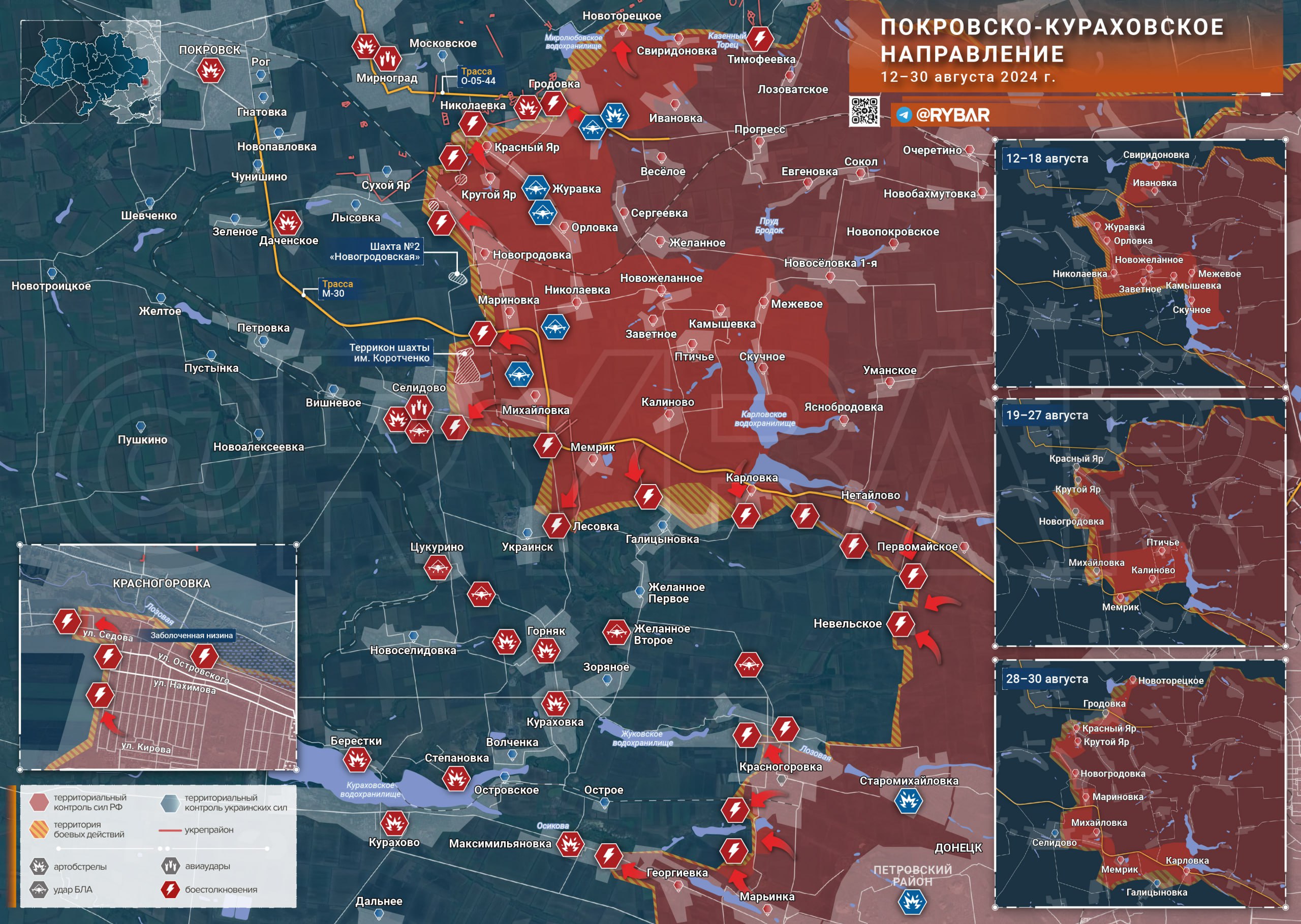Click the blue drone icon beside Журавка

click(x=535, y=188)
